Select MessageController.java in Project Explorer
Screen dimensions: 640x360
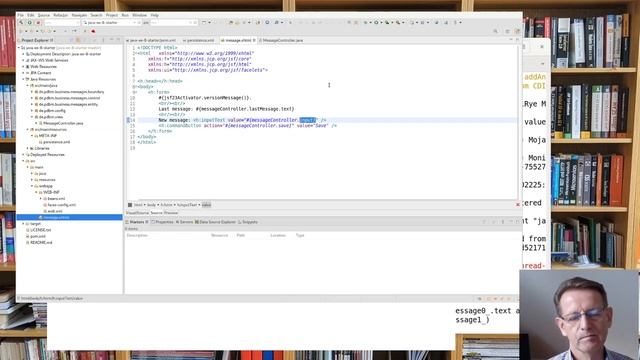pyautogui.click(x=63, y=123)
